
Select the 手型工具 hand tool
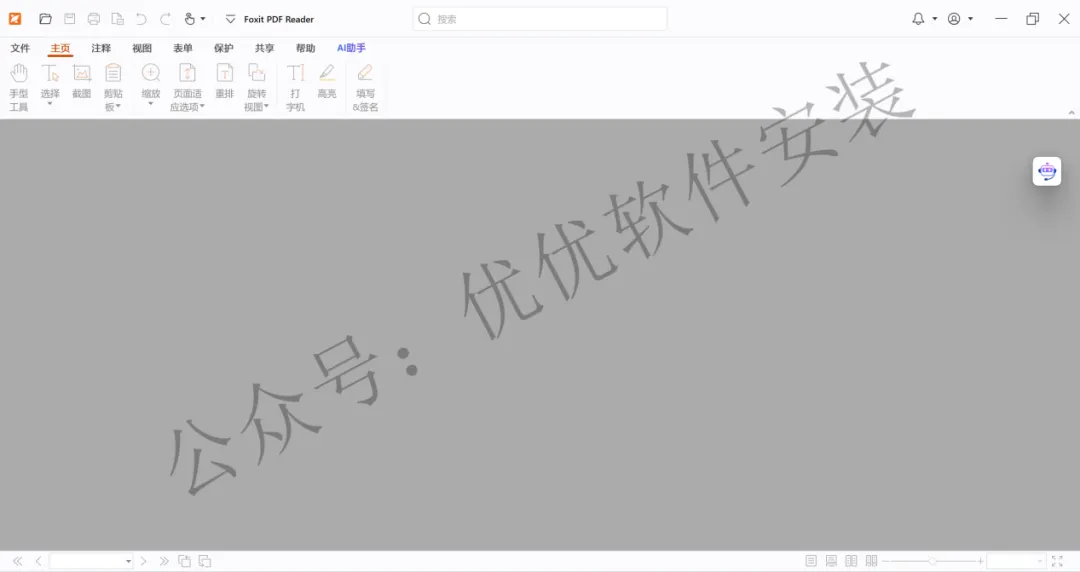[x=19, y=87]
